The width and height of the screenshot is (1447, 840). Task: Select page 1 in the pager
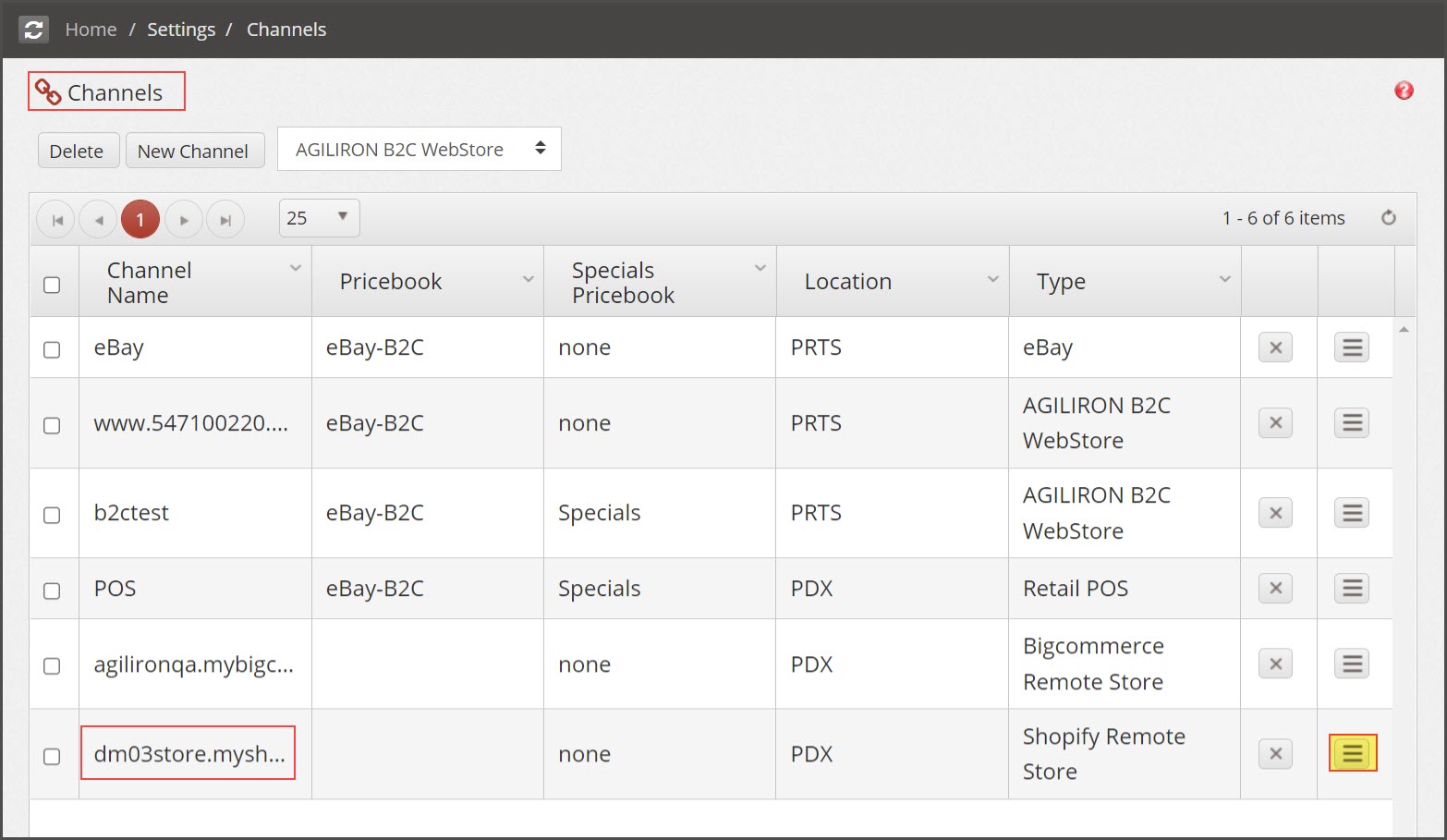click(140, 220)
